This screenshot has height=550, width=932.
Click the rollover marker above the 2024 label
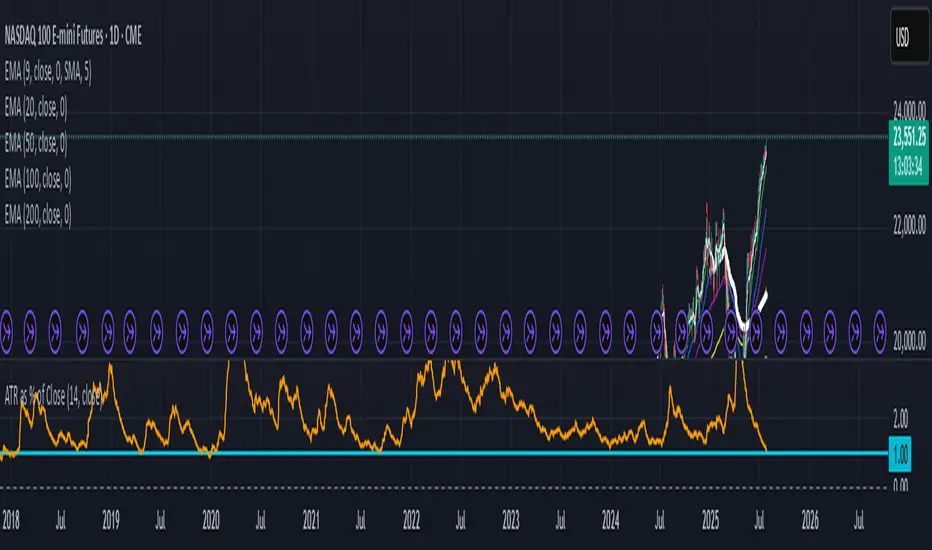(x=606, y=324)
